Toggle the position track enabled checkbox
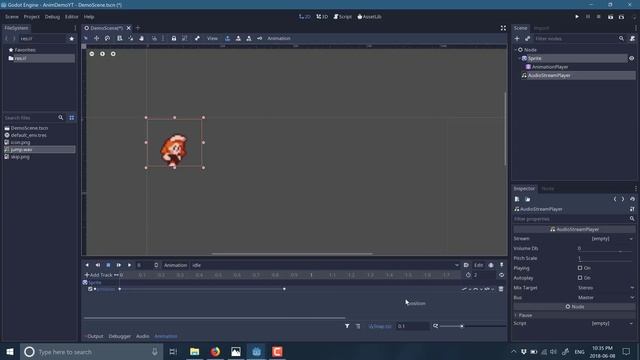Screen dimensions: 640x360 point(90,289)
